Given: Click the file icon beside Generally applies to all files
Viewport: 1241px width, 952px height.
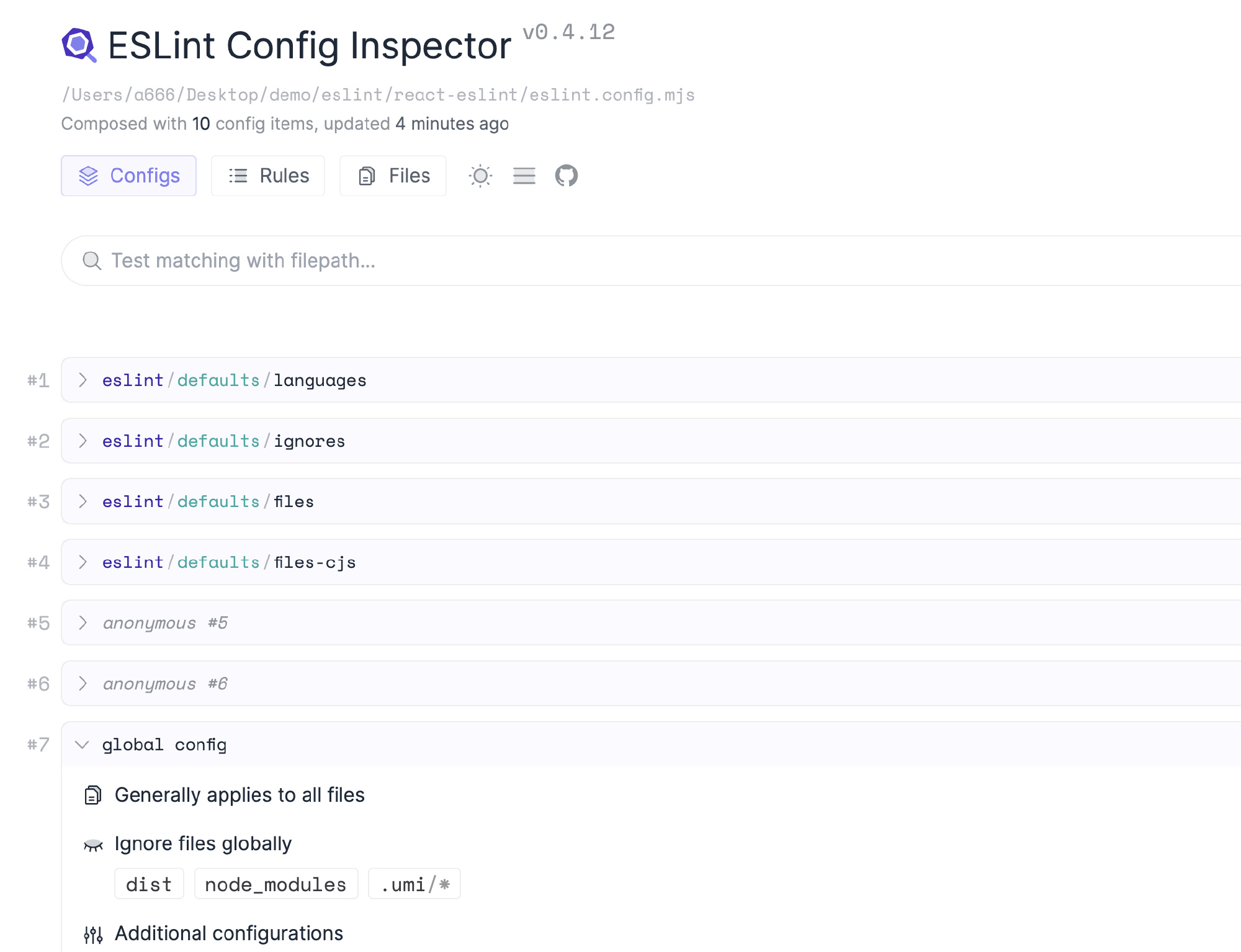Looking at the screenshot, I should point(93,795).
